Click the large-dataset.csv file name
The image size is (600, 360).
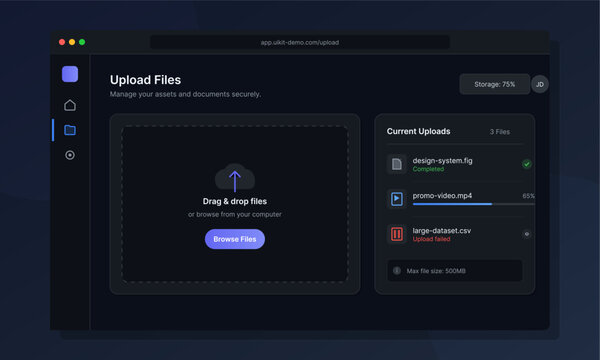coord(442,231)
